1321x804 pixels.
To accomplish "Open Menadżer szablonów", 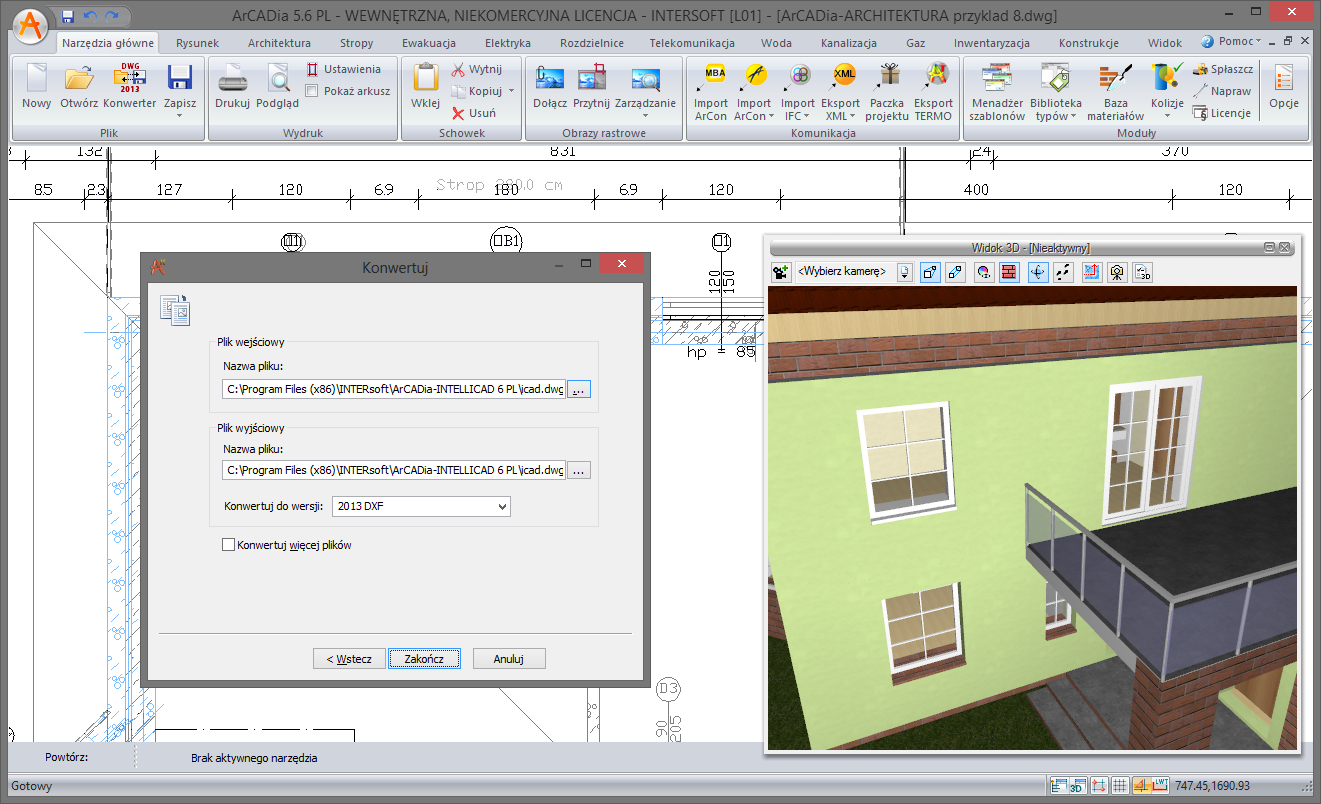I will point(997,91).
